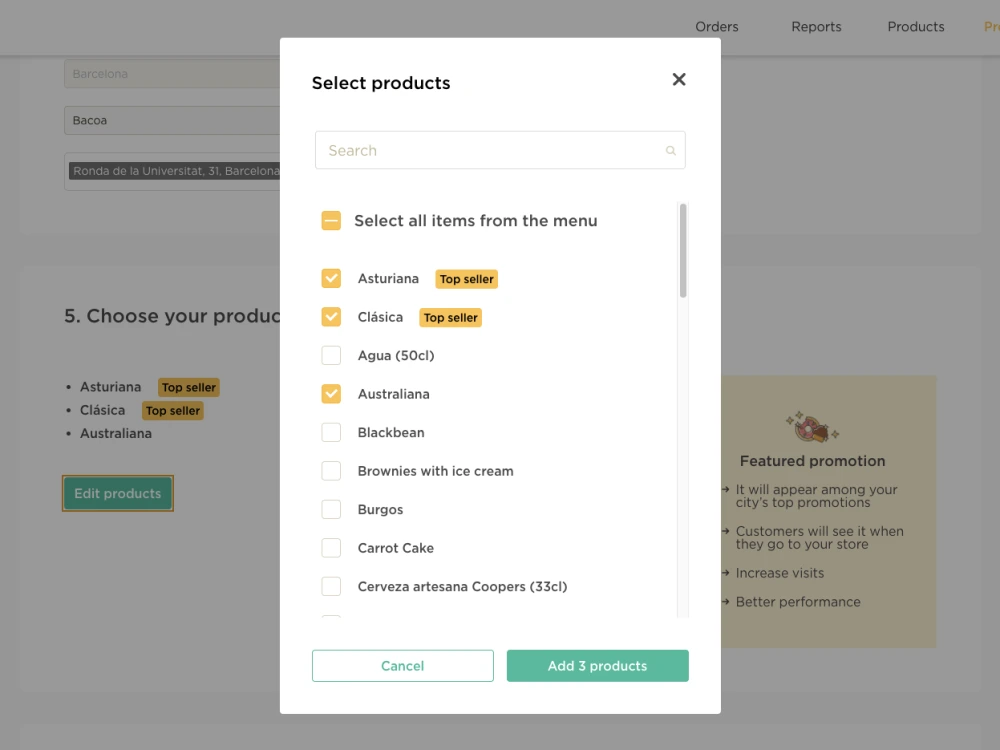Viewport: 1000px width, 750px height.
Task: Open the Orders tab
Action: (717, 27)
